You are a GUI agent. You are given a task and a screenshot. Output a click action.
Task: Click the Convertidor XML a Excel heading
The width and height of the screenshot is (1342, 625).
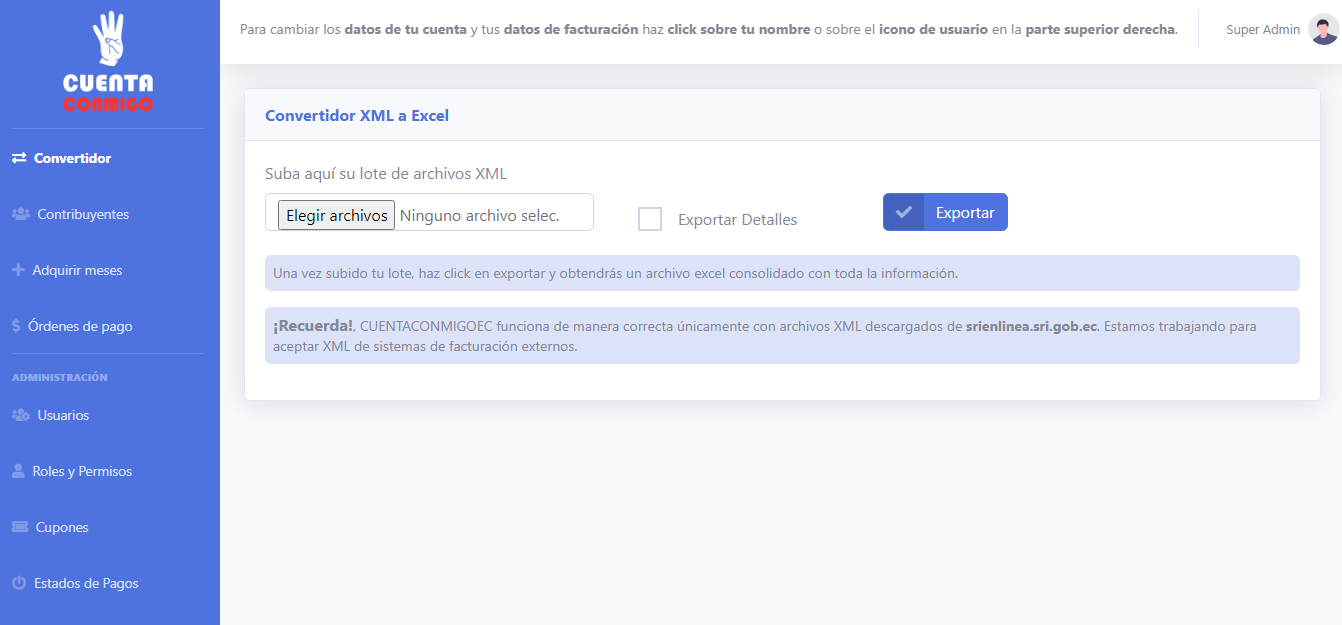357,116
